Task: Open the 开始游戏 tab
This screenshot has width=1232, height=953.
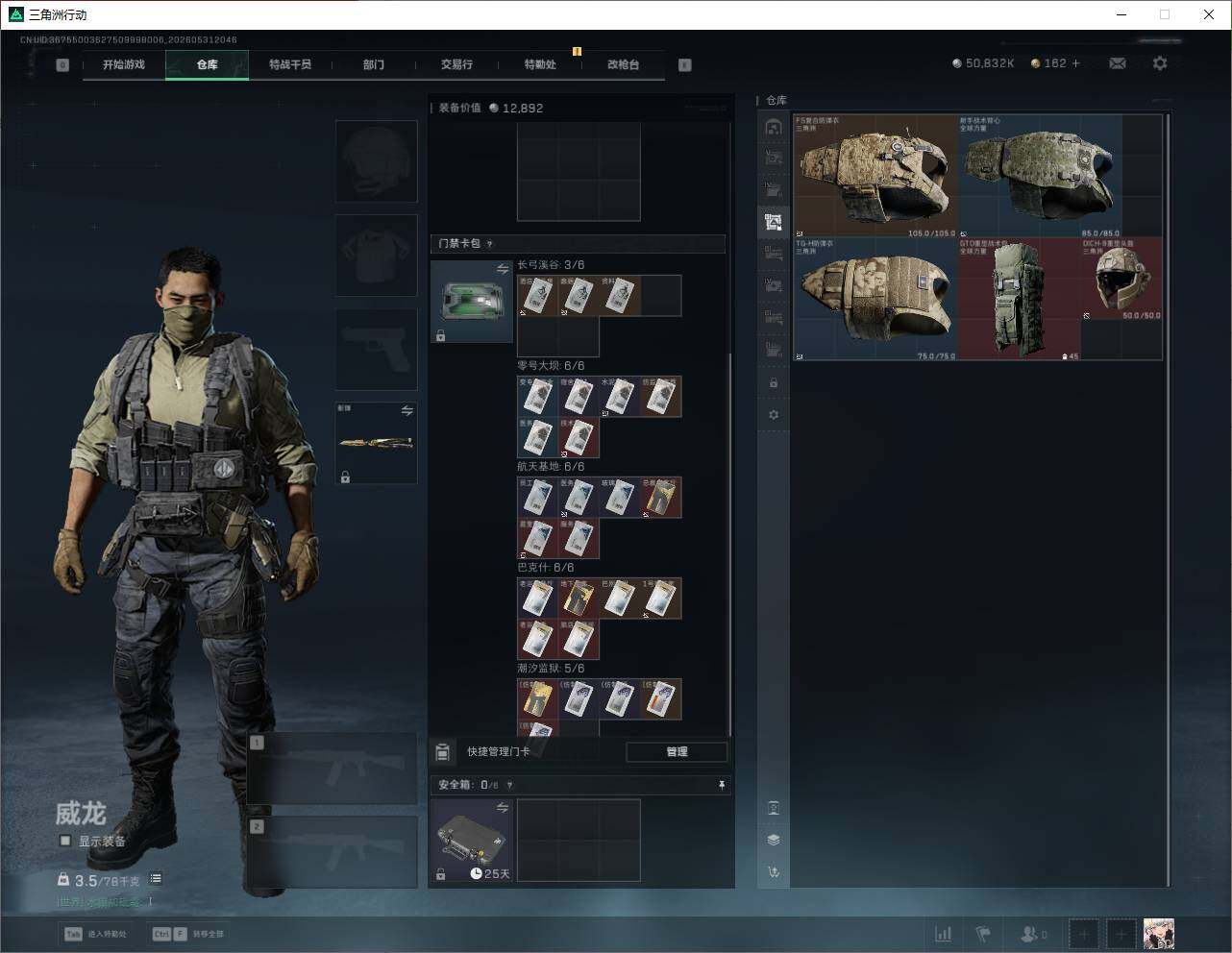Action: 124,64
